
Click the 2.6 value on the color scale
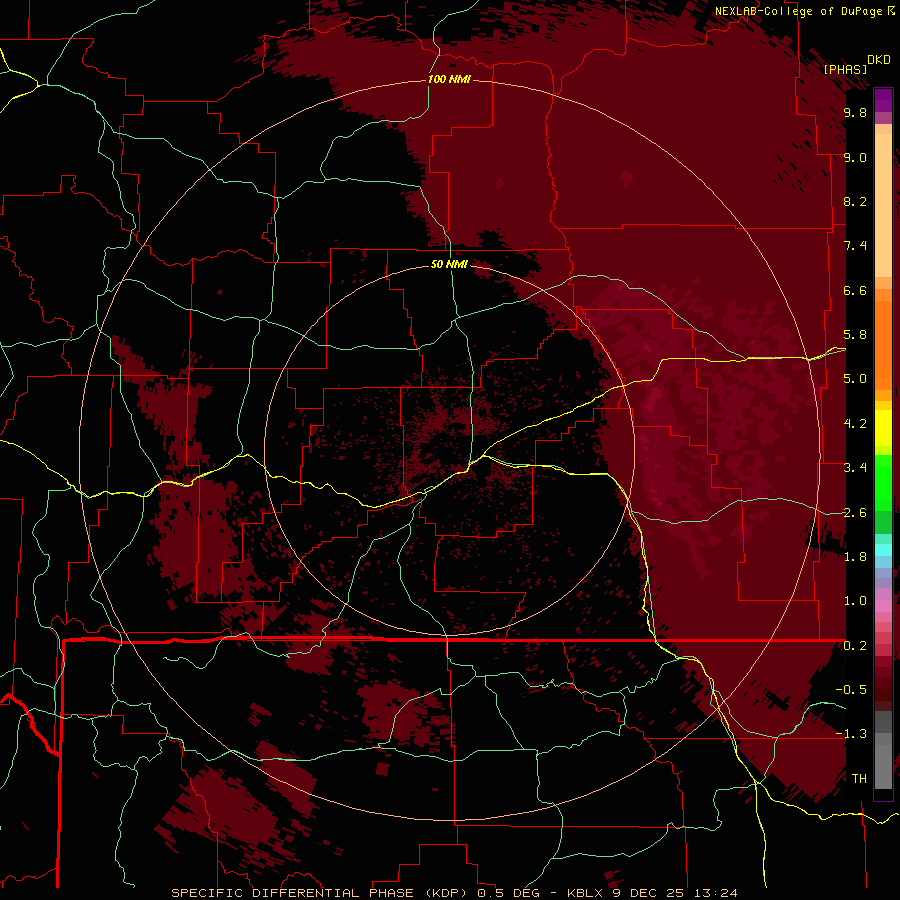[855, 513]
